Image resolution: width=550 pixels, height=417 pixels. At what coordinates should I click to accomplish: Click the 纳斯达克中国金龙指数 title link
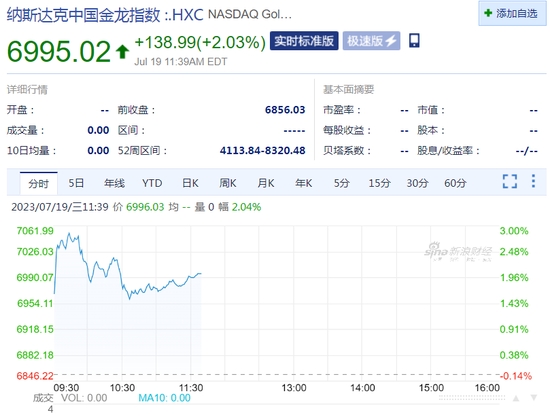click(x=83, y=15)
